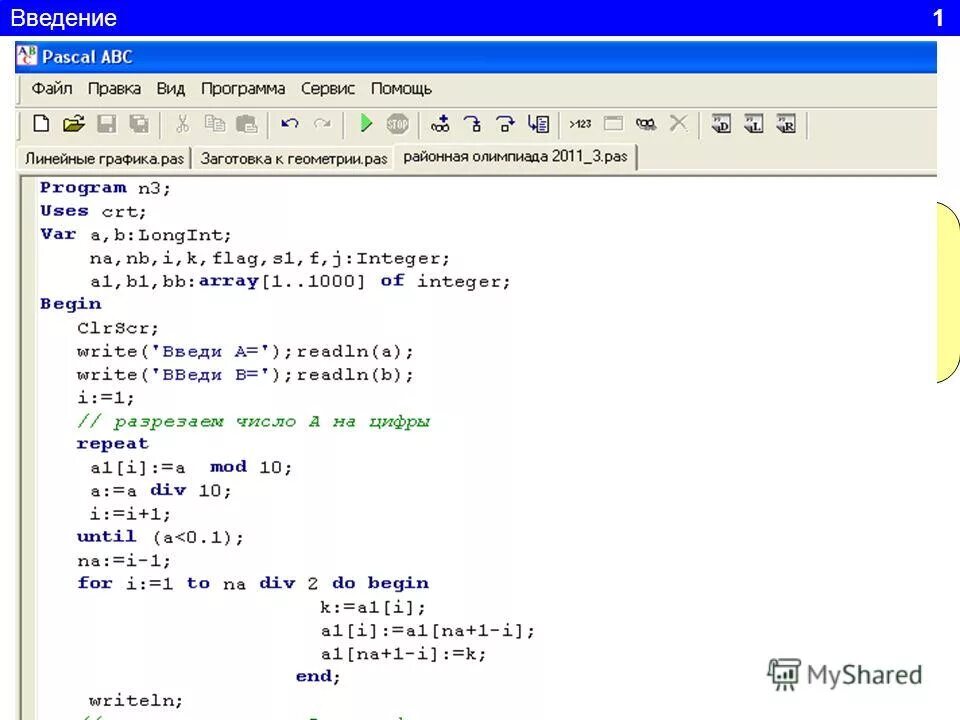Switch to the Линейные графика.pas tab

coord(104,159)
